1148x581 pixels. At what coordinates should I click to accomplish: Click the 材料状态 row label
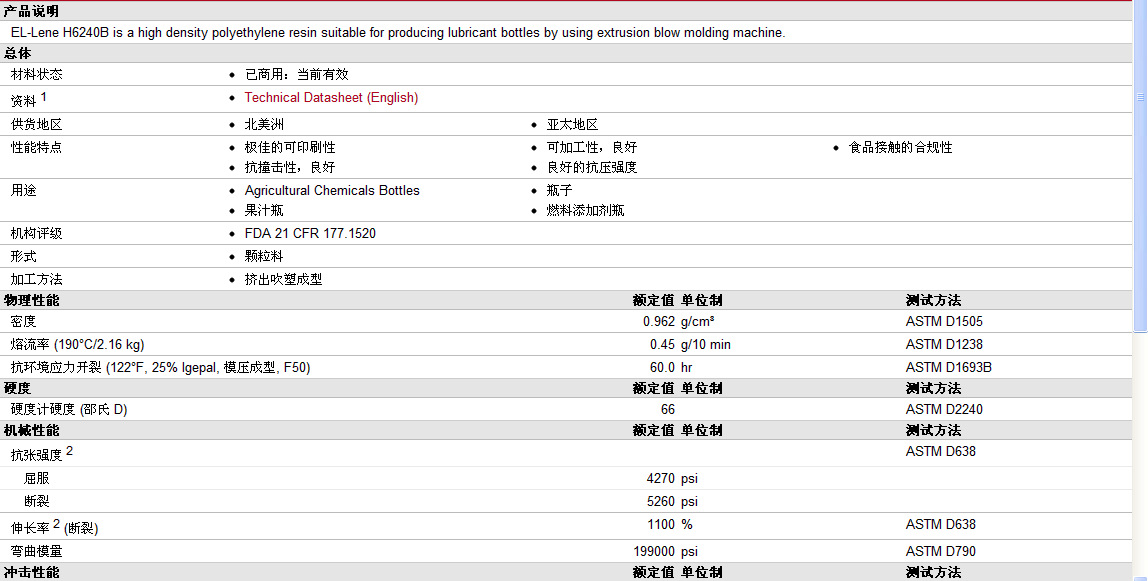coord(37,75)
